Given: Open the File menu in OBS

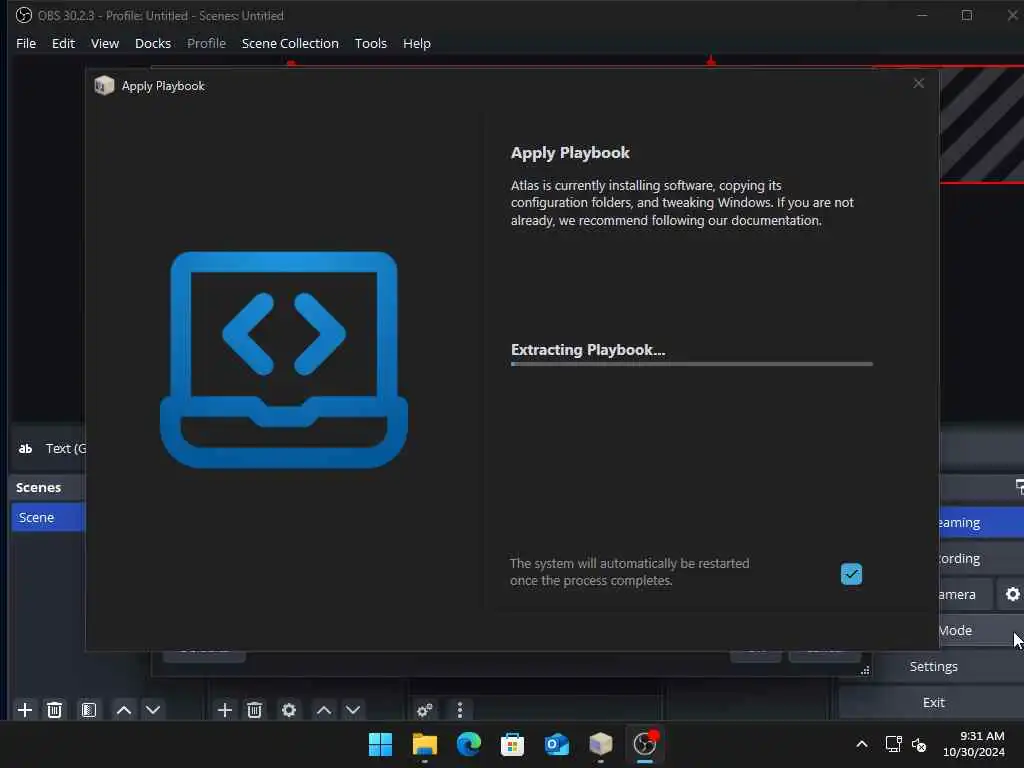Looking at the screenshot, I should [x=26, y=43].
